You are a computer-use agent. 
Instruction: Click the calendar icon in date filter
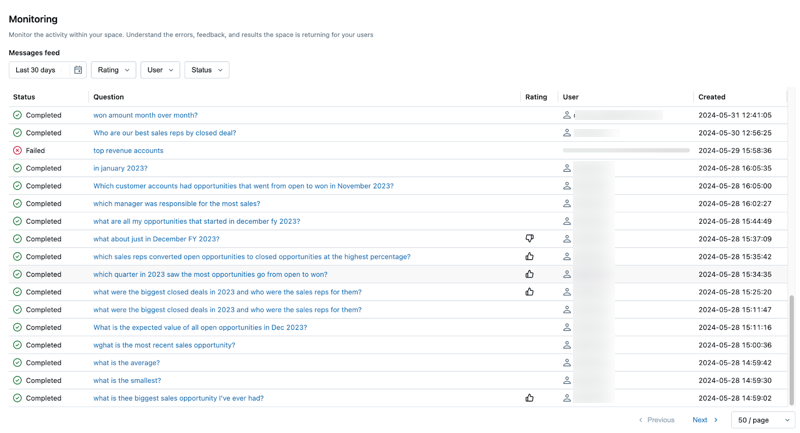78,70
